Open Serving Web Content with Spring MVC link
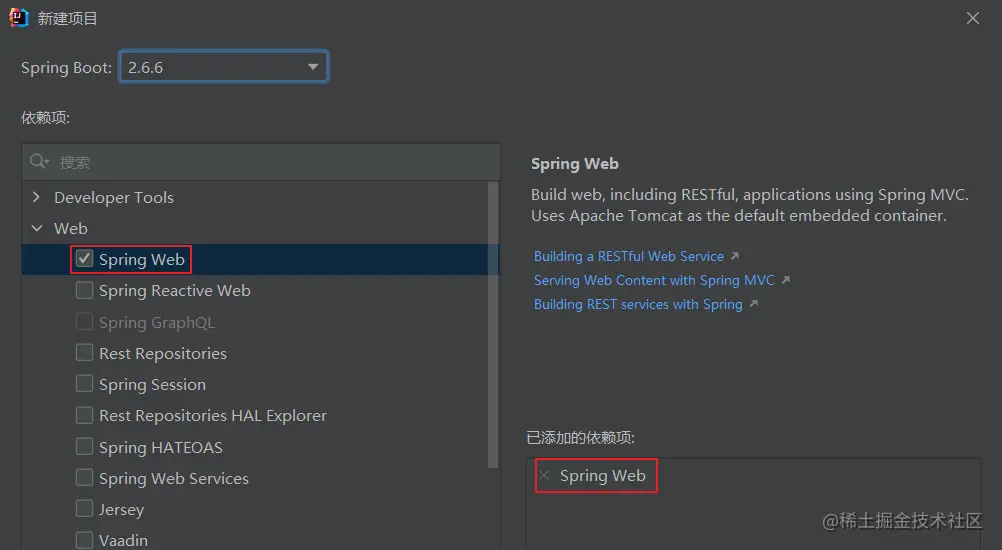Screen dimensions: 1002x550 tap(655, 281)
